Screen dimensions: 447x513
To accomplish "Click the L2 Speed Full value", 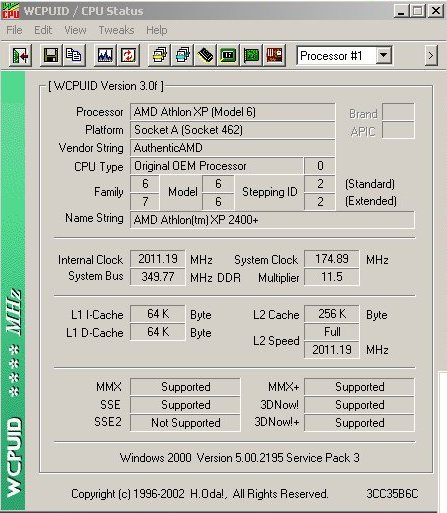I will [332, 332].
